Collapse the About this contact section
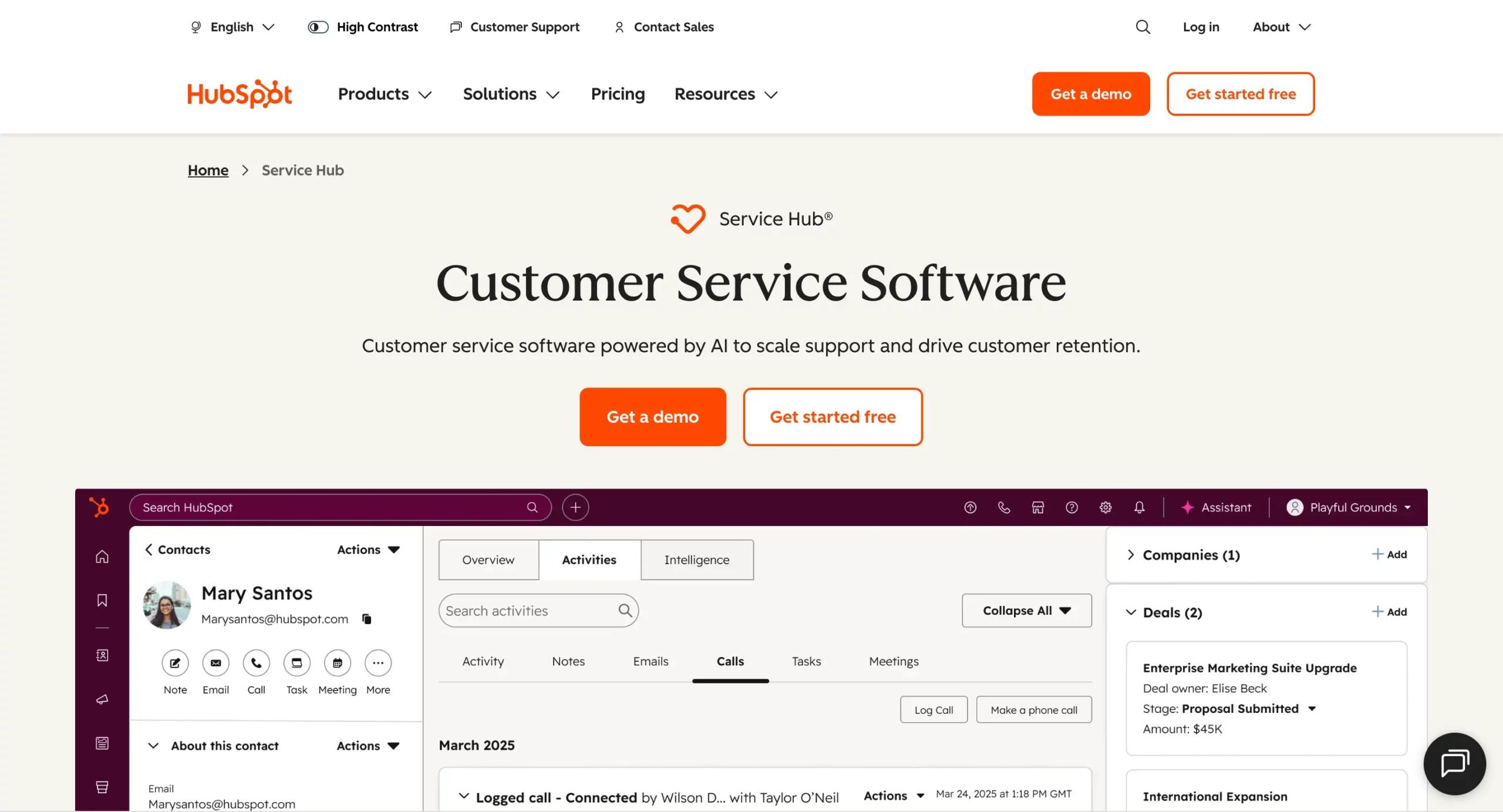This screenshot has width=1503, height=812. (x=153, y=746)
